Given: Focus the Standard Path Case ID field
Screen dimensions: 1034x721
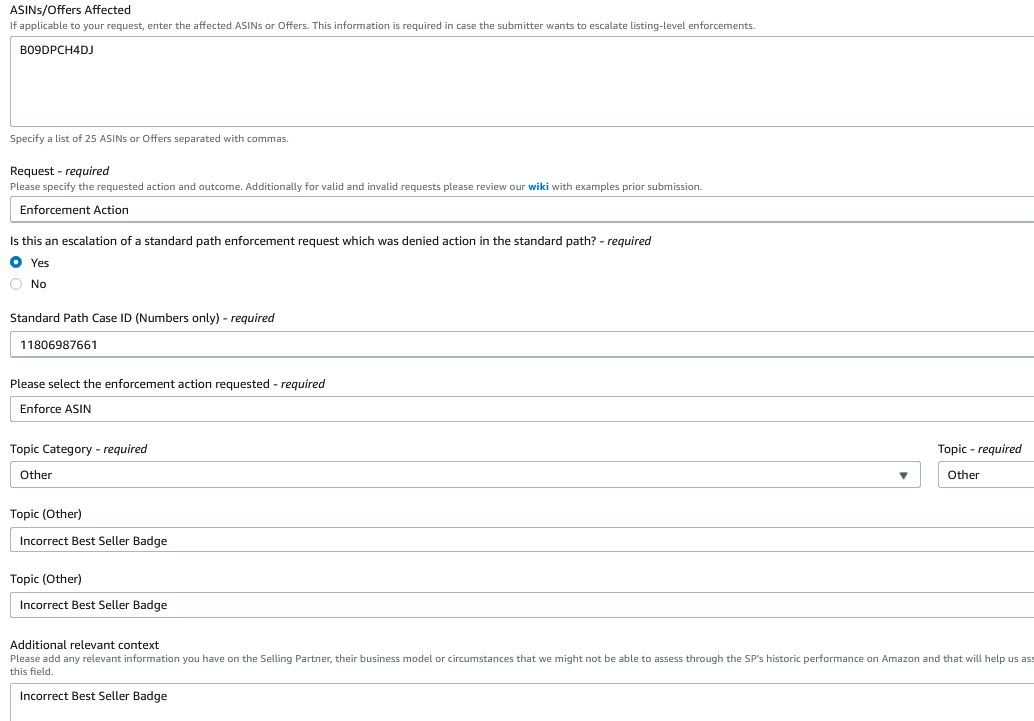Looking at the screenshot, I should point(520,345).
